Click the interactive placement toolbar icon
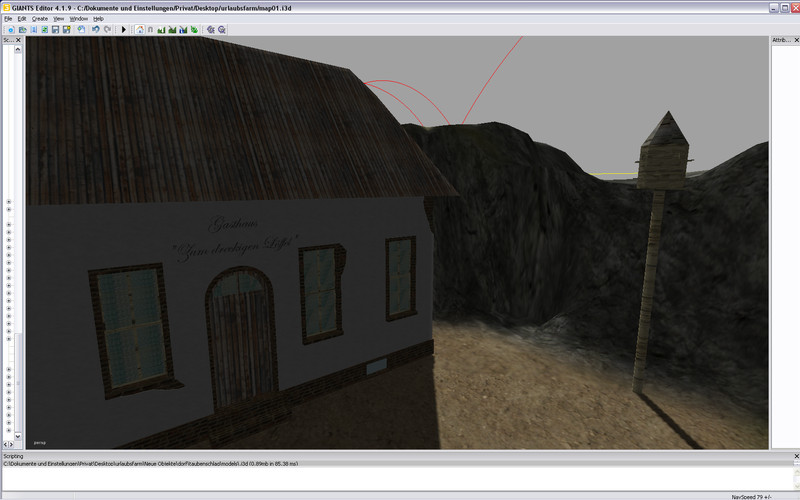 click(81, 30)
